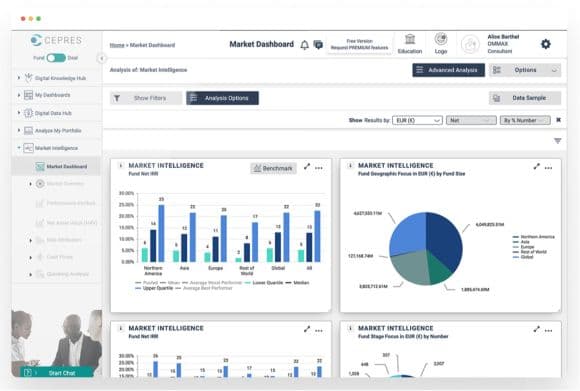
Task: Click the info icon of the Benchmark chart card
Action: coord(121,165)
